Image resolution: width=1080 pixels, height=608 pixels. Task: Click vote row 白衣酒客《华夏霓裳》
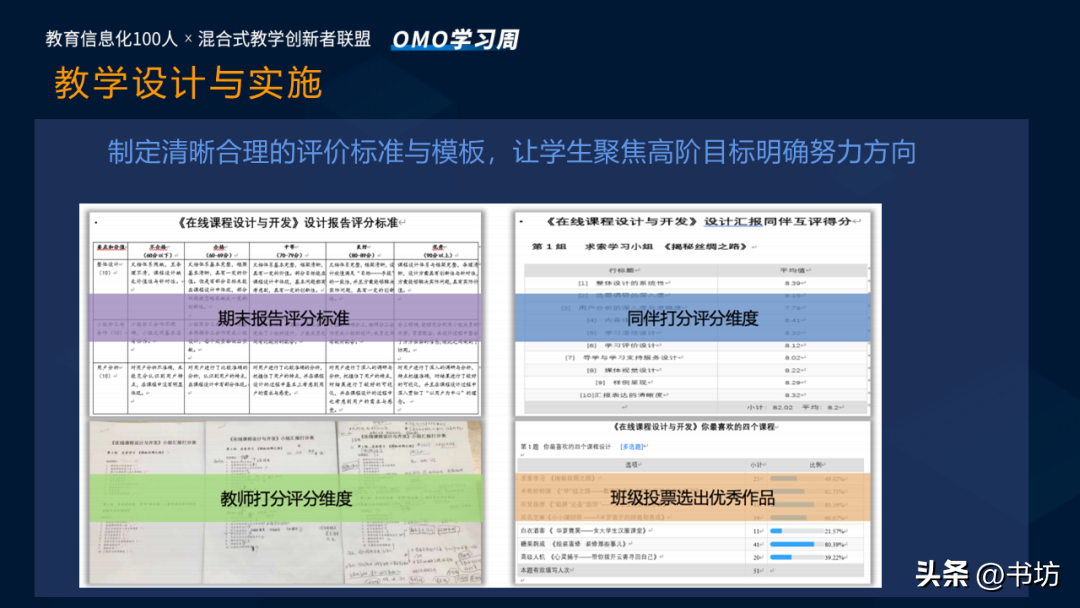(x=691, y=531)
